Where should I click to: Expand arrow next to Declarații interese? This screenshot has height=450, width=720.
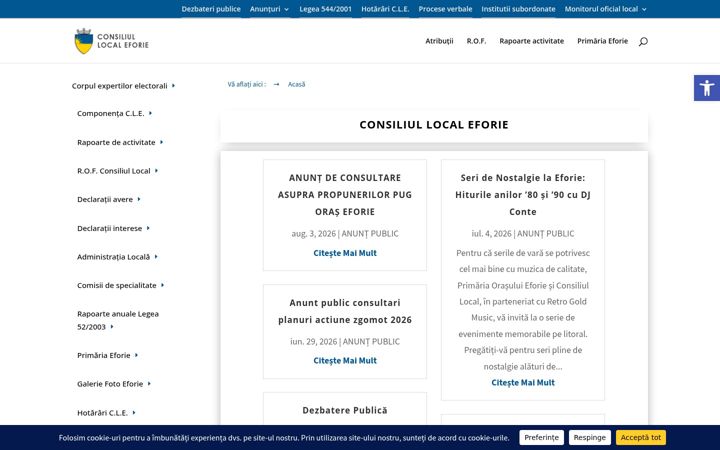148,228
